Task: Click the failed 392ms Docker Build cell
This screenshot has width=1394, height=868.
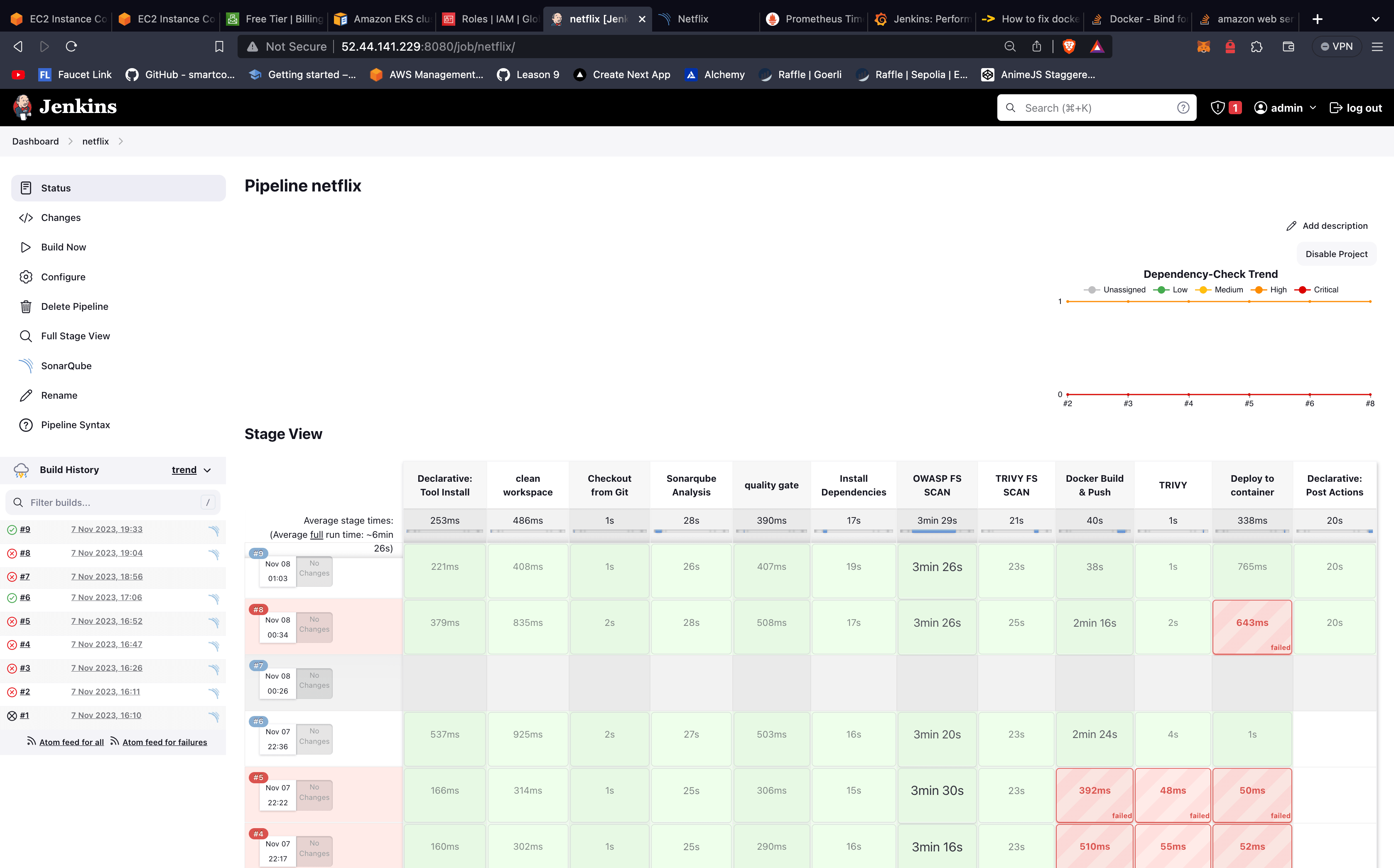Action: pos(1094,796)
